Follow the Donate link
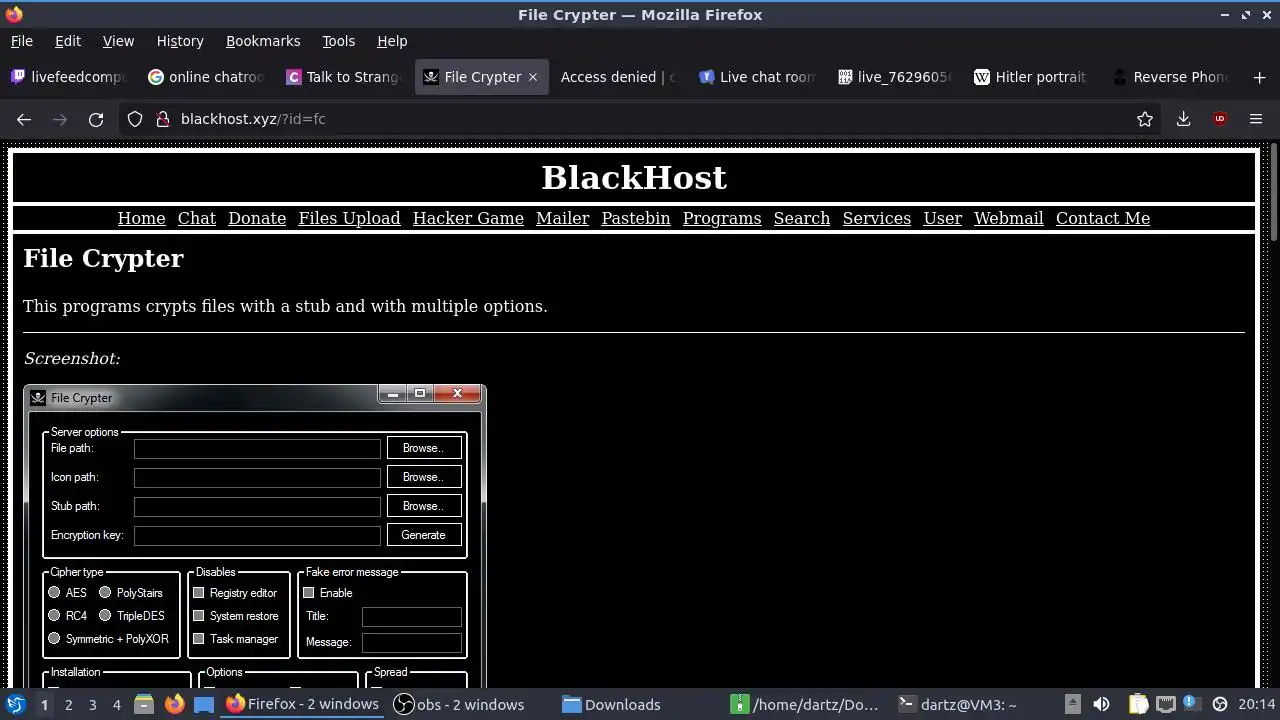This screenshot has width=1280, height=720. tap(257, 218)
